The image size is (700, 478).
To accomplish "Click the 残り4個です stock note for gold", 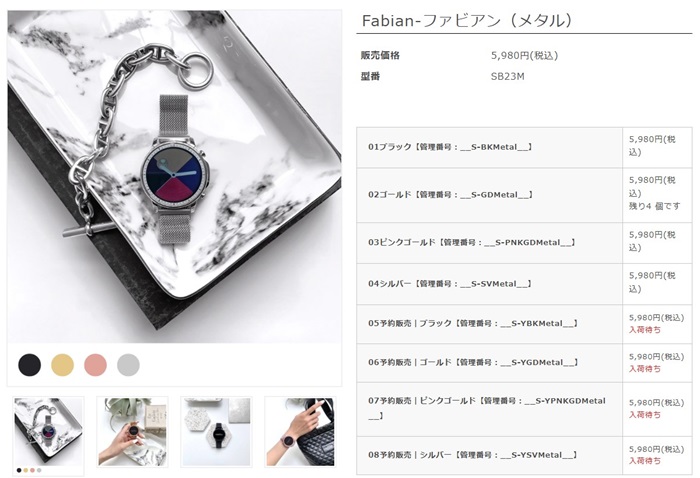I will point(654,206).
